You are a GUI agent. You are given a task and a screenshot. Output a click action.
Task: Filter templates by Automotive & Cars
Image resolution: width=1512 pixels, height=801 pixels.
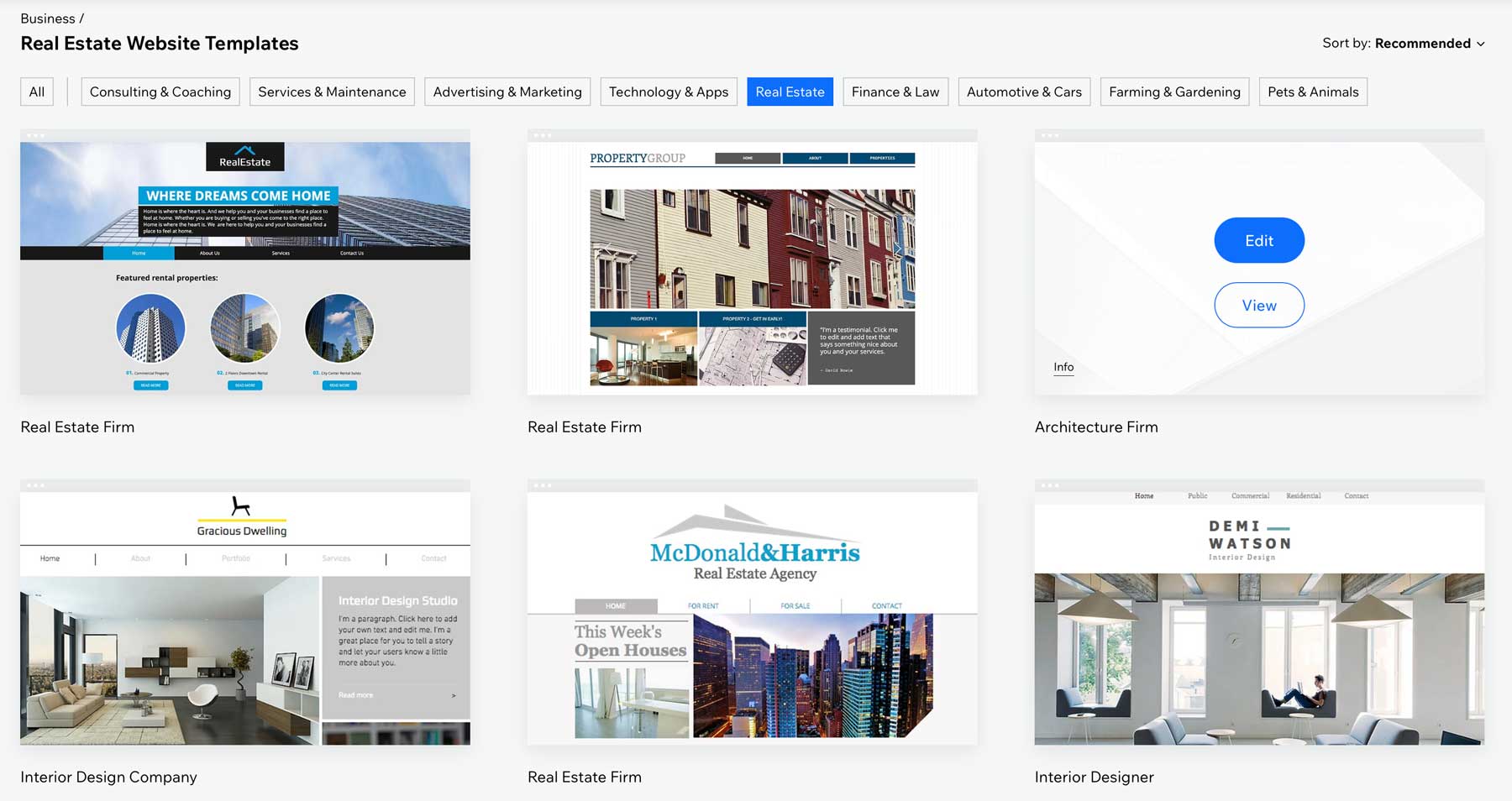(1023, 92)
